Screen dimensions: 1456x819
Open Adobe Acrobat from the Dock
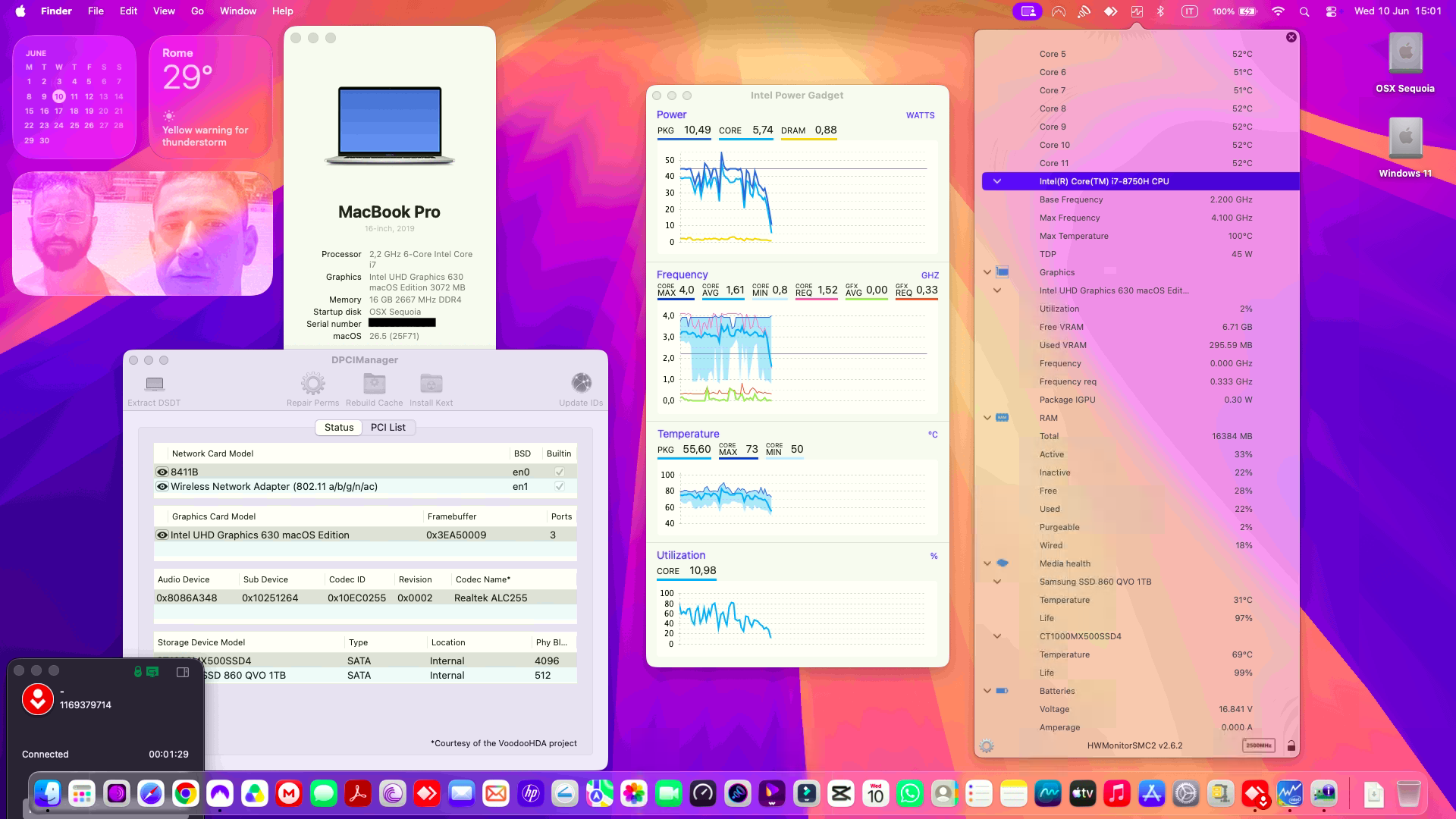pos(358,794)
